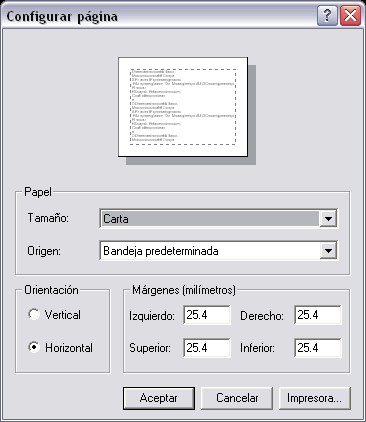Close the Configurar página dialog

coord(350,15)
